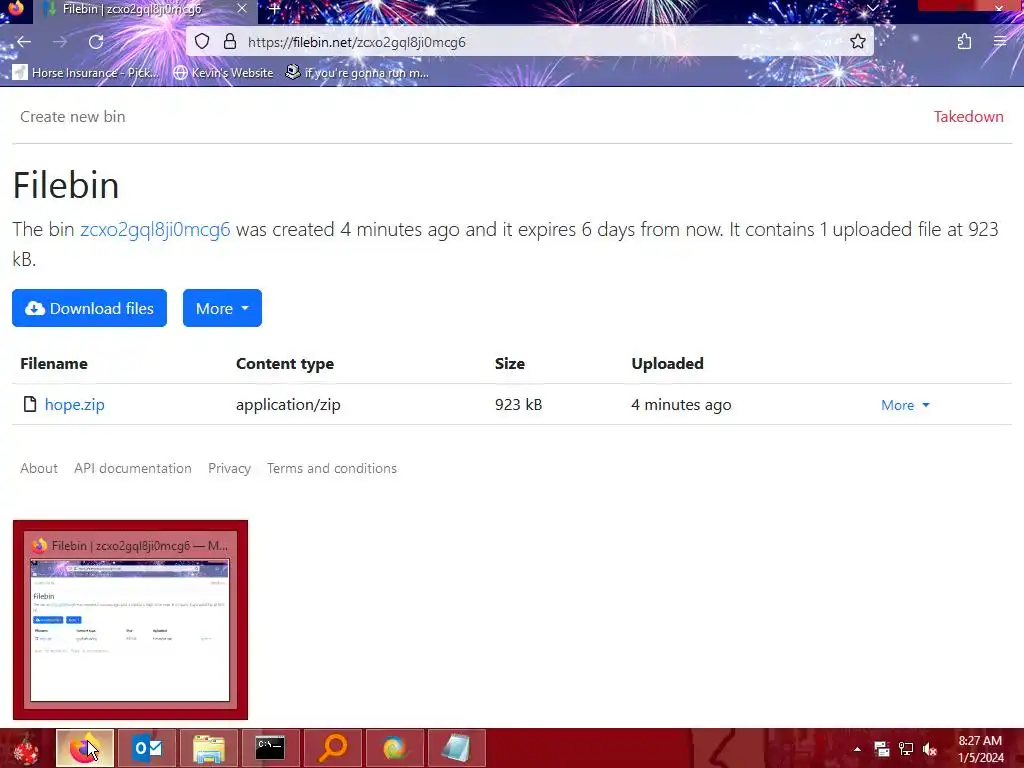The height and width of the screenshot is (768, 1024).
Task: Open the network tray icon
Action: click(x=906, y=749)
